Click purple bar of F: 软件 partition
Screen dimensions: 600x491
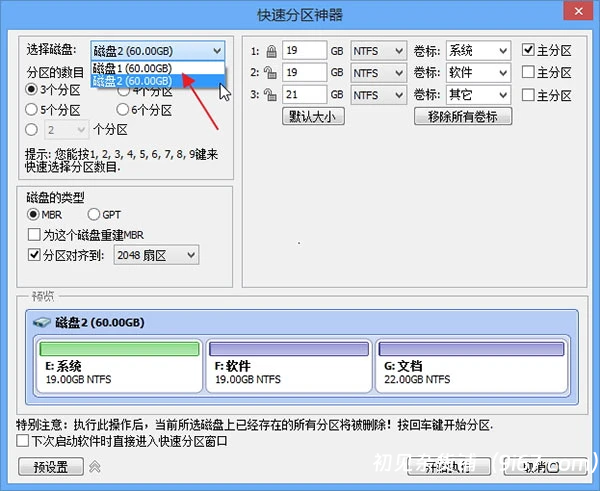[x=289, y=349]
